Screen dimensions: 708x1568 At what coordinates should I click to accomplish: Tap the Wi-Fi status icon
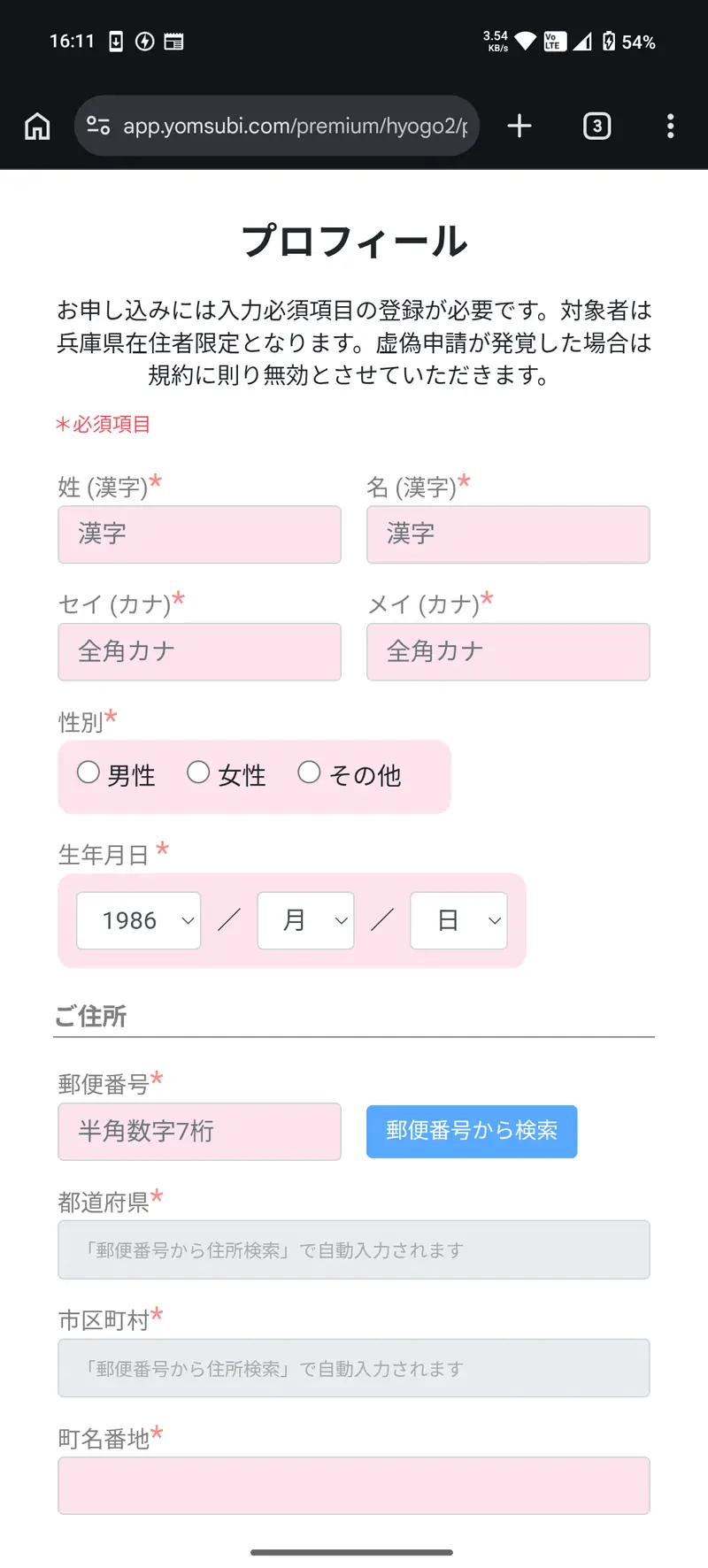coord(525,42)
